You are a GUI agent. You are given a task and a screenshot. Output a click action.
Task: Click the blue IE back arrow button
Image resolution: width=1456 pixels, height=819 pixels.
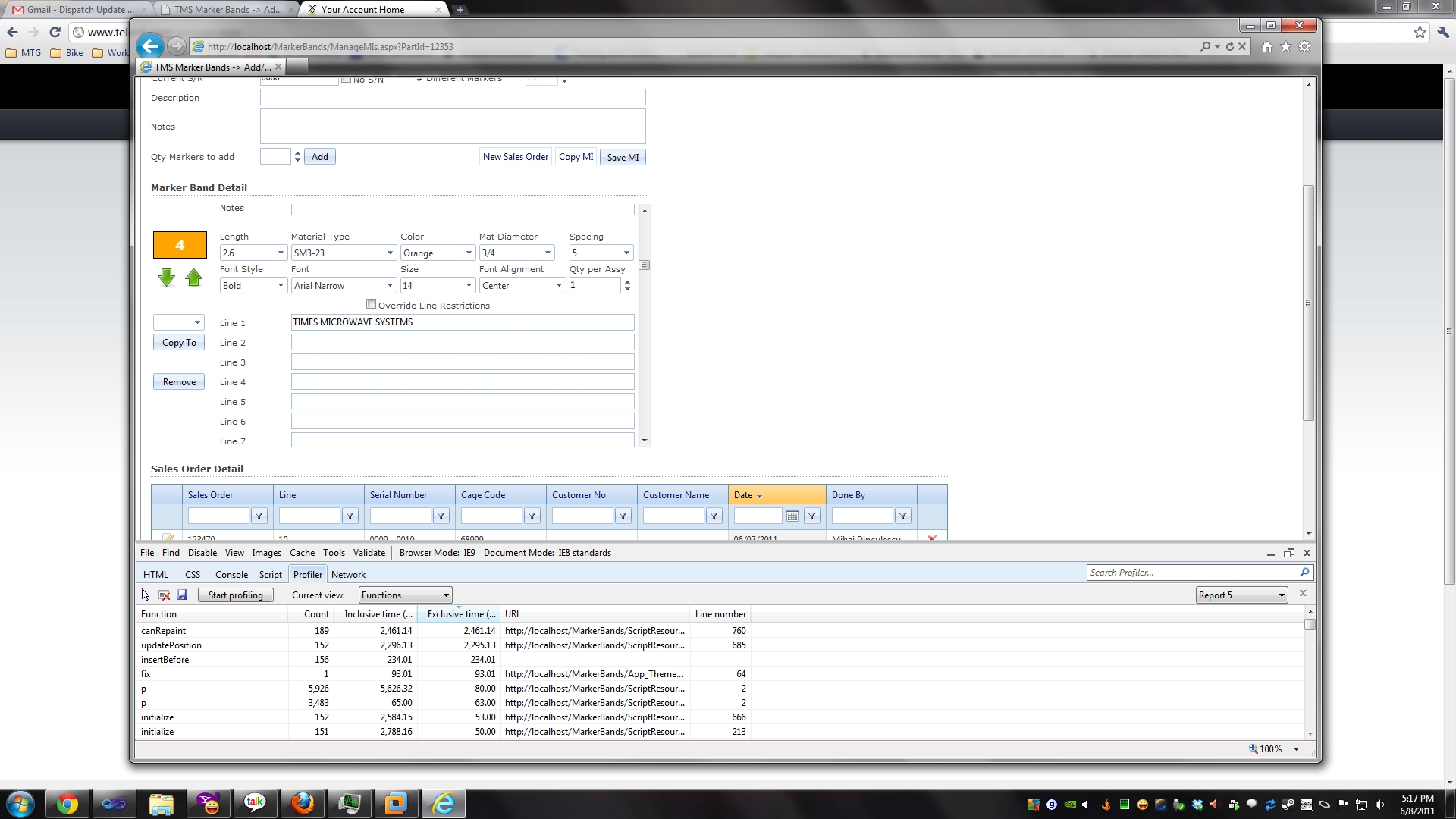pos(150,46)
